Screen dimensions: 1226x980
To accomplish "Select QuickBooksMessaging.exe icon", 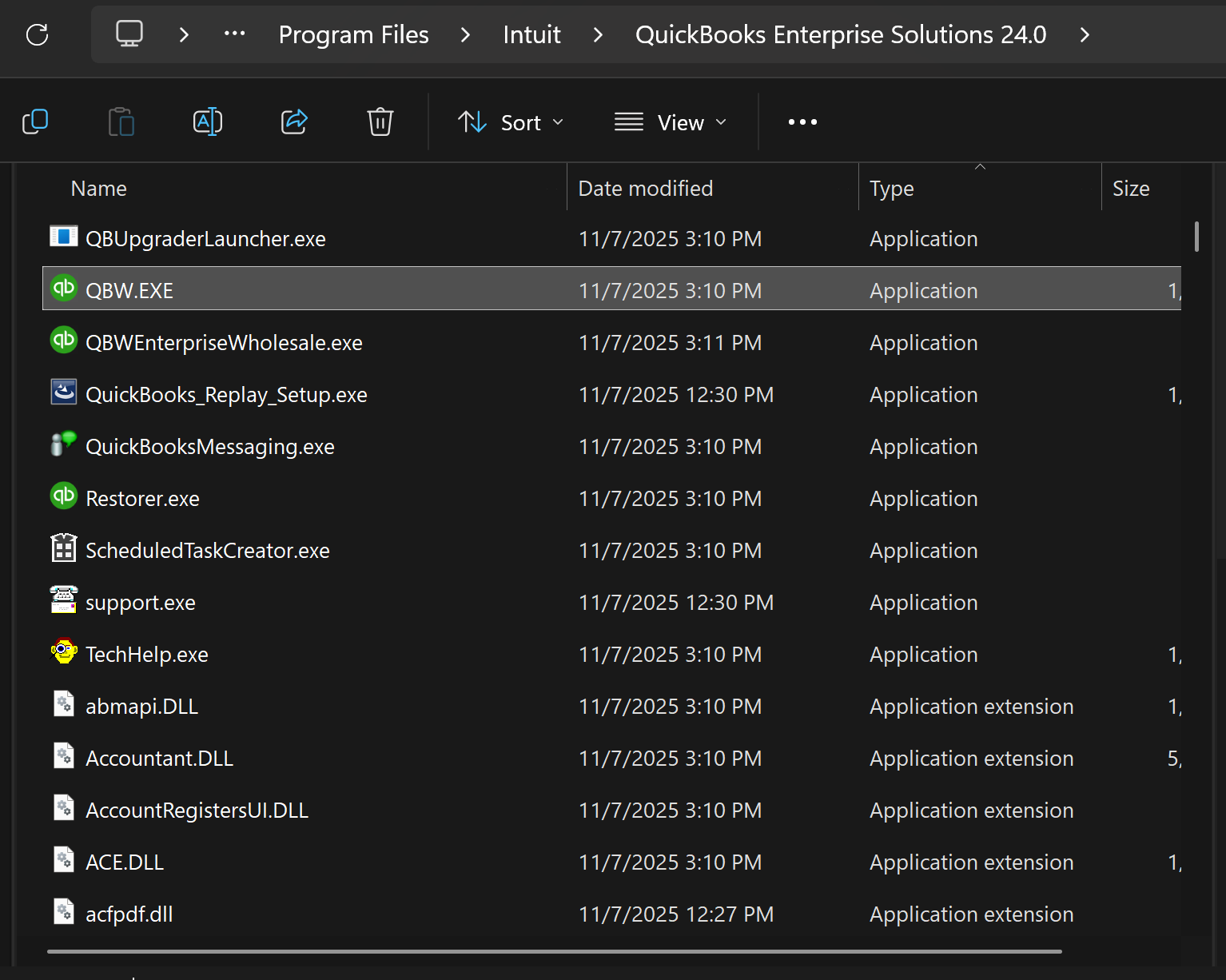I will coord(64,444).
